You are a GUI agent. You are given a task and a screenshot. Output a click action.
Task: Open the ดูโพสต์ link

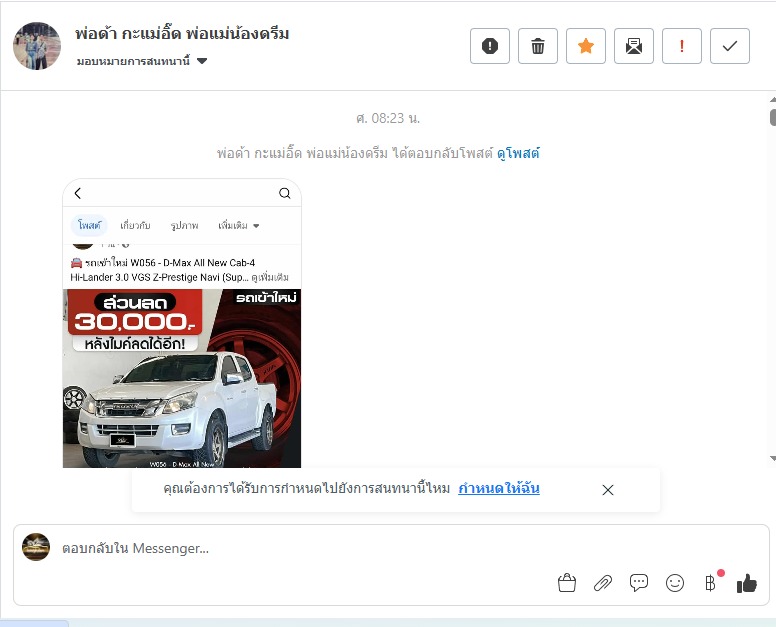518,153
